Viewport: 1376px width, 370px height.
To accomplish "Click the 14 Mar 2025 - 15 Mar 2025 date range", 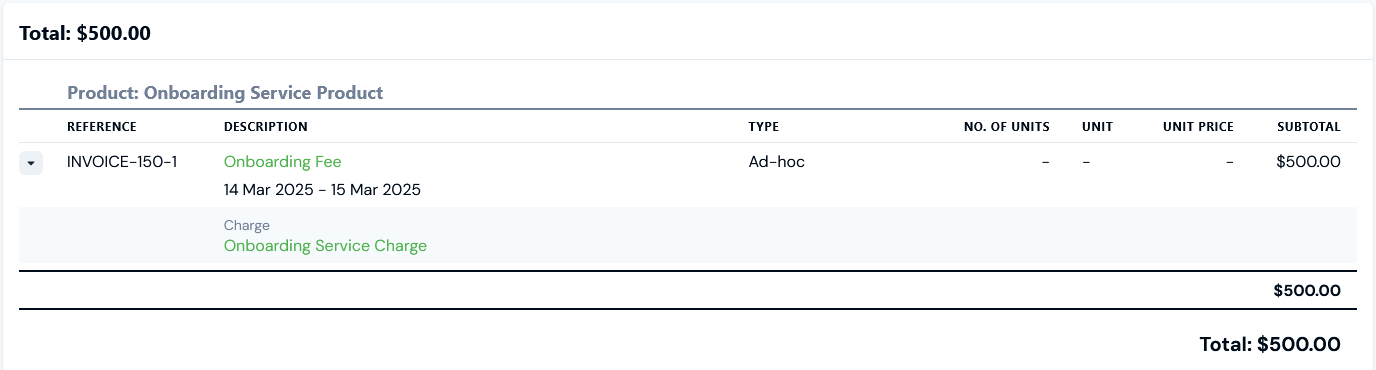I will 322,190.
